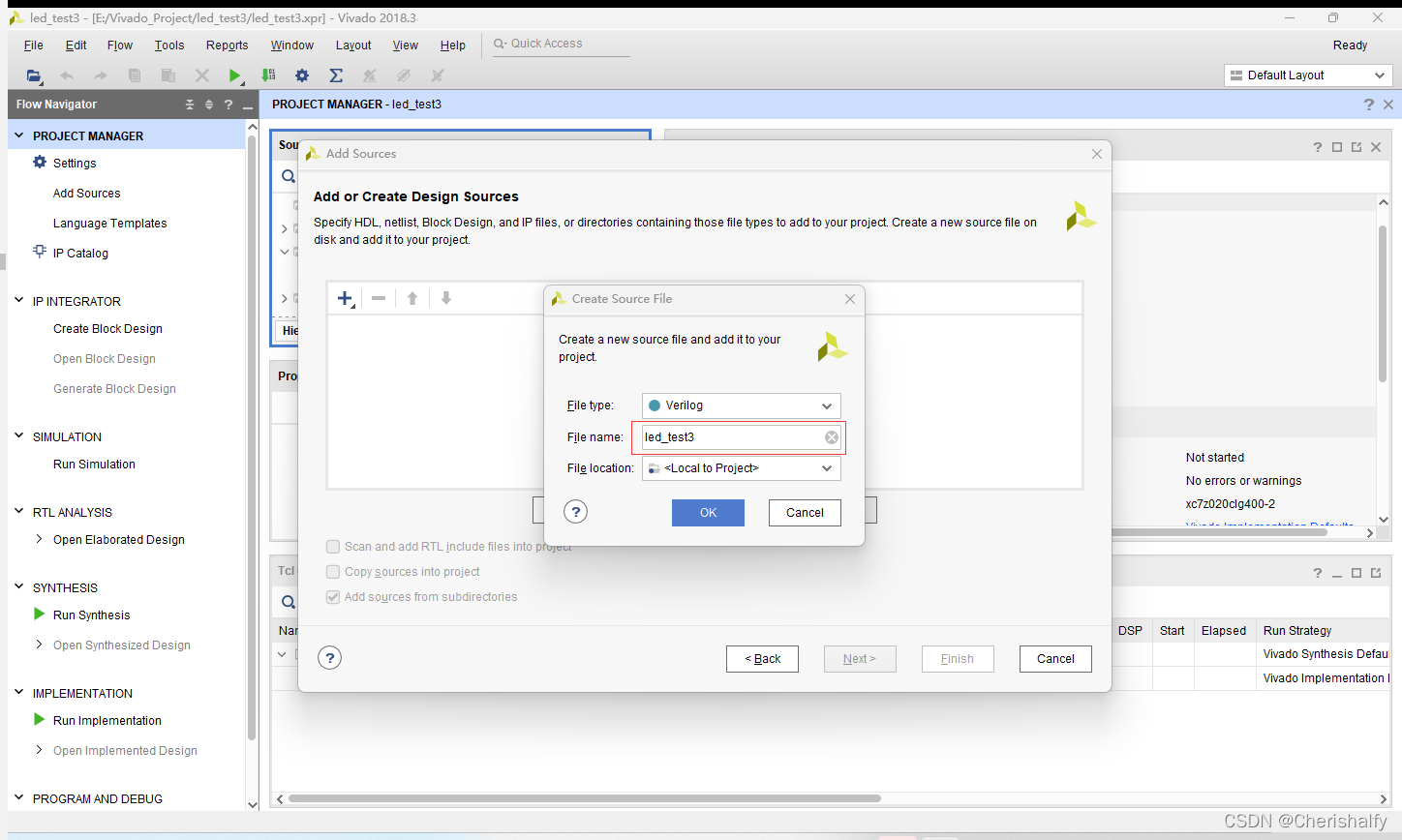This screenshot has width=1402, height=840.
Task: Click the delete X icon in toolbar
Action: click(x=202, y=75)
